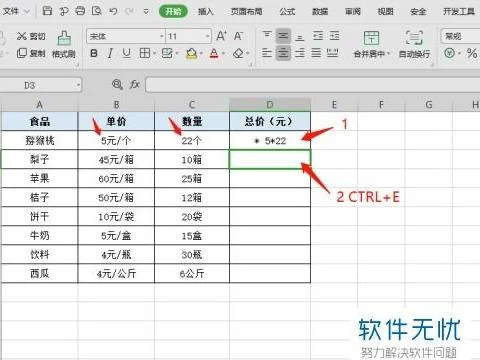Click the Redo arrow icon

pyautogui.click(x=129, y=11)
